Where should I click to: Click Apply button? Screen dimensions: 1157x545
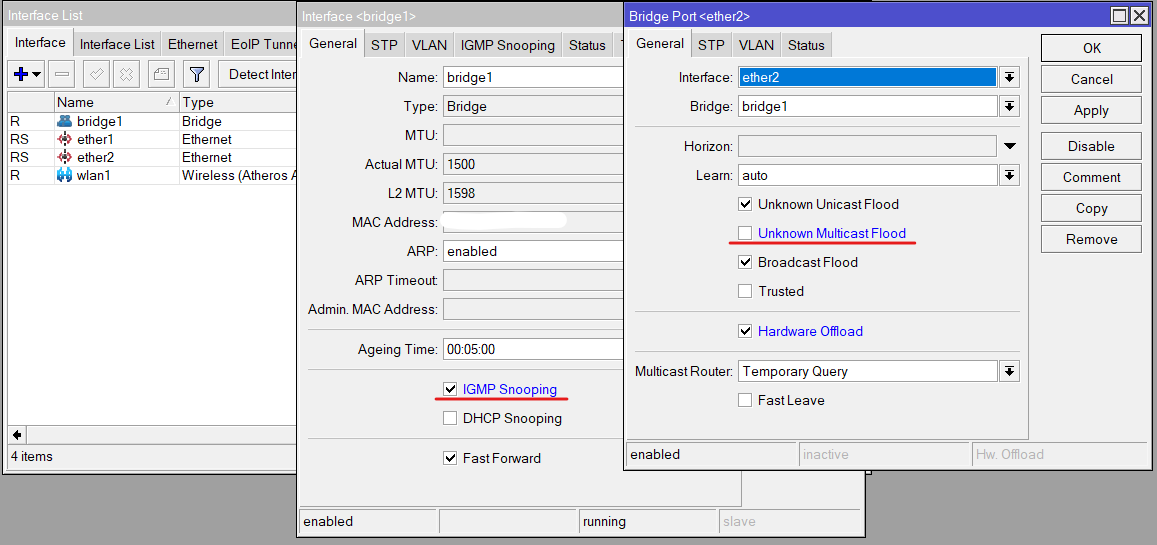pos(1091,111)
